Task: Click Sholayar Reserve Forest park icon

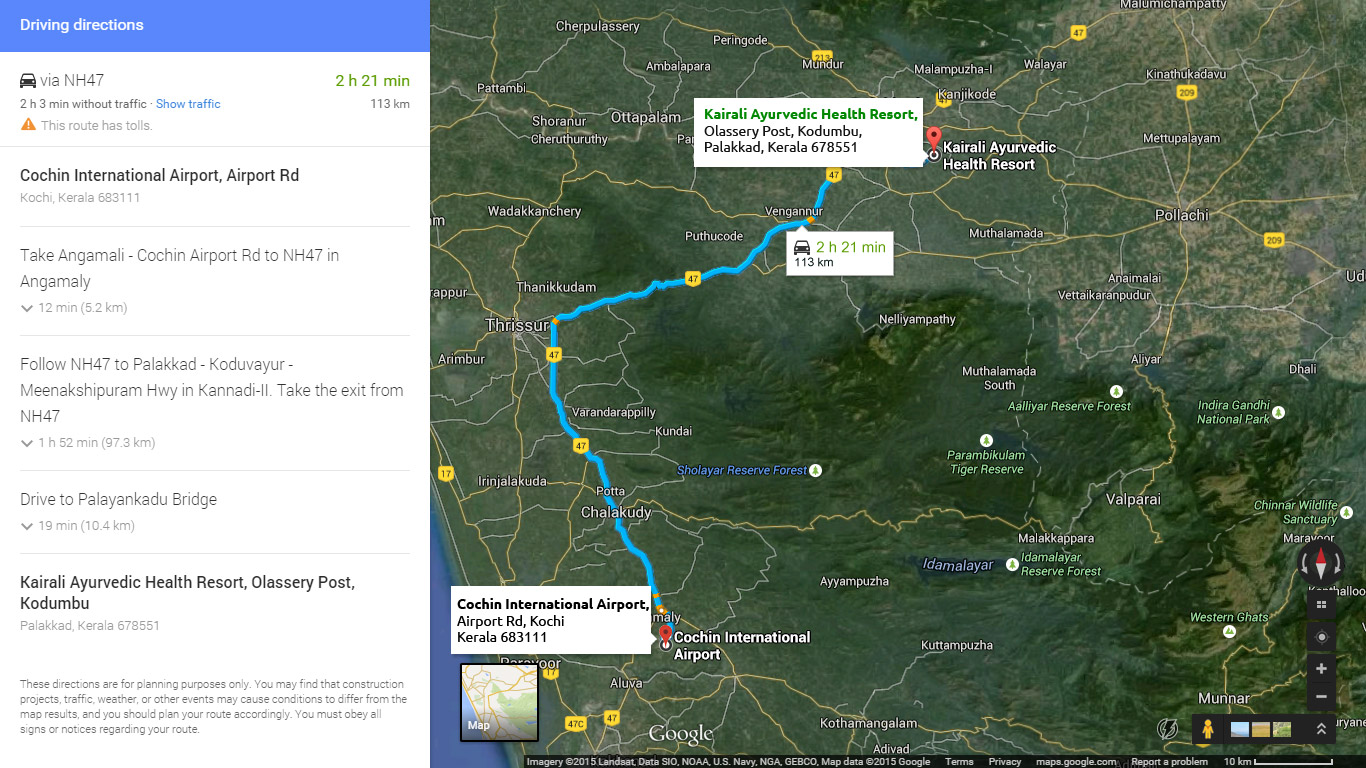Action: [816, 470]
